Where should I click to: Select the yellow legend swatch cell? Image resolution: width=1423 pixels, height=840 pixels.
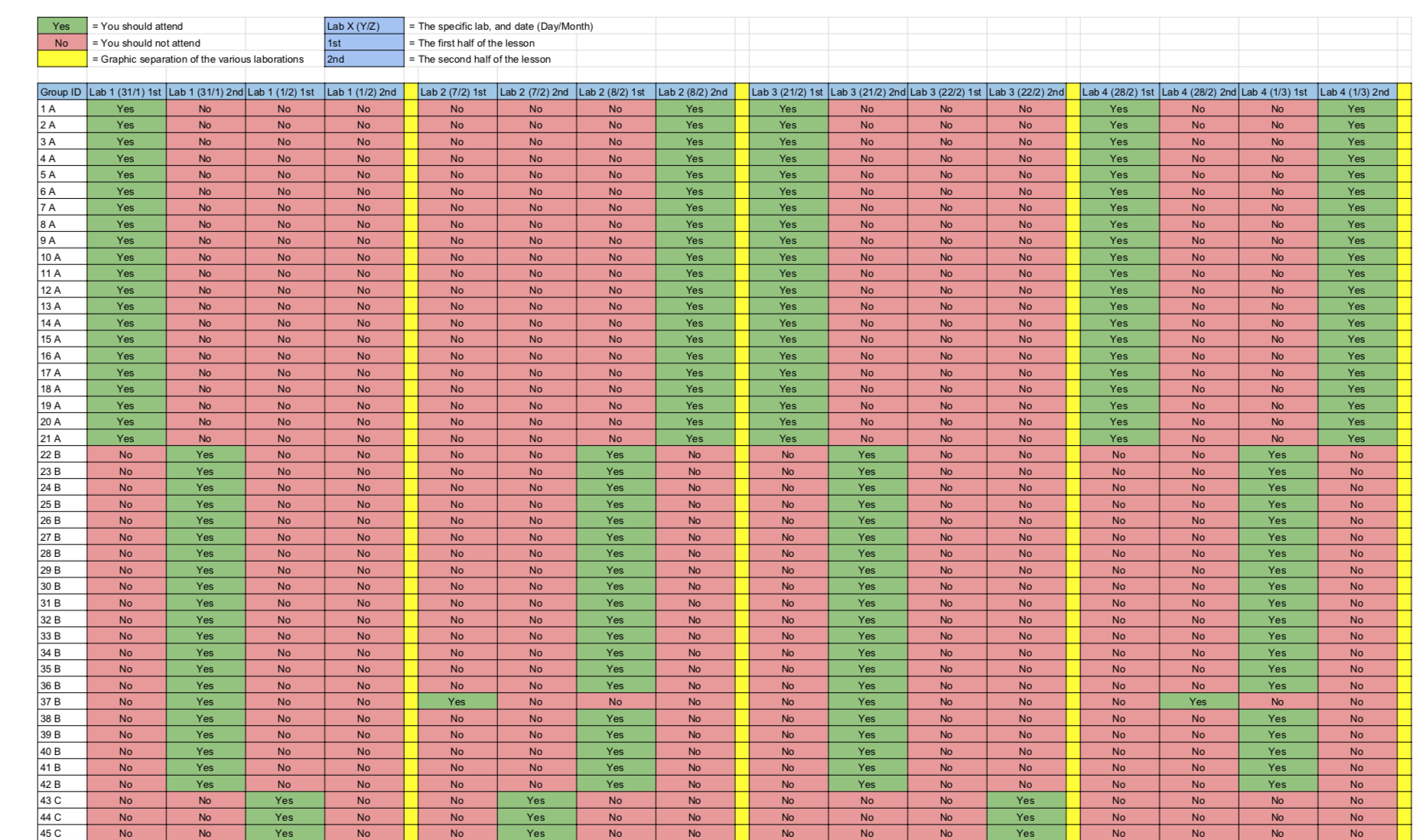click(62, 59)
